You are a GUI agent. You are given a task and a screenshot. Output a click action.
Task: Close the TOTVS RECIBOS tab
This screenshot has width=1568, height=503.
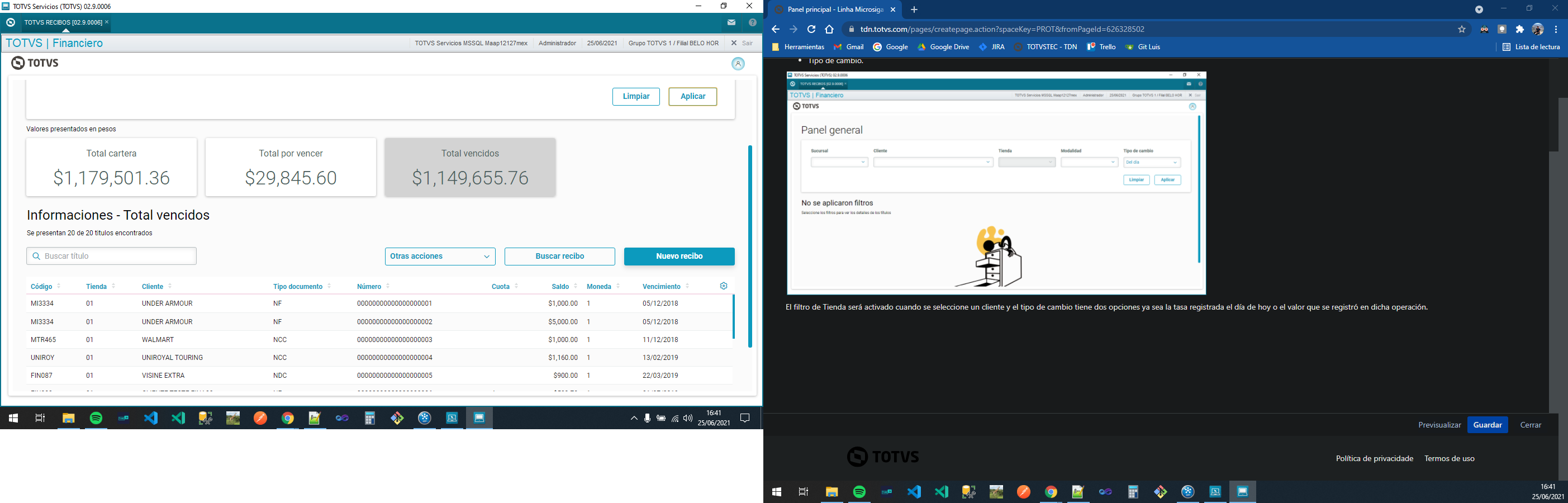pos(107,22)
